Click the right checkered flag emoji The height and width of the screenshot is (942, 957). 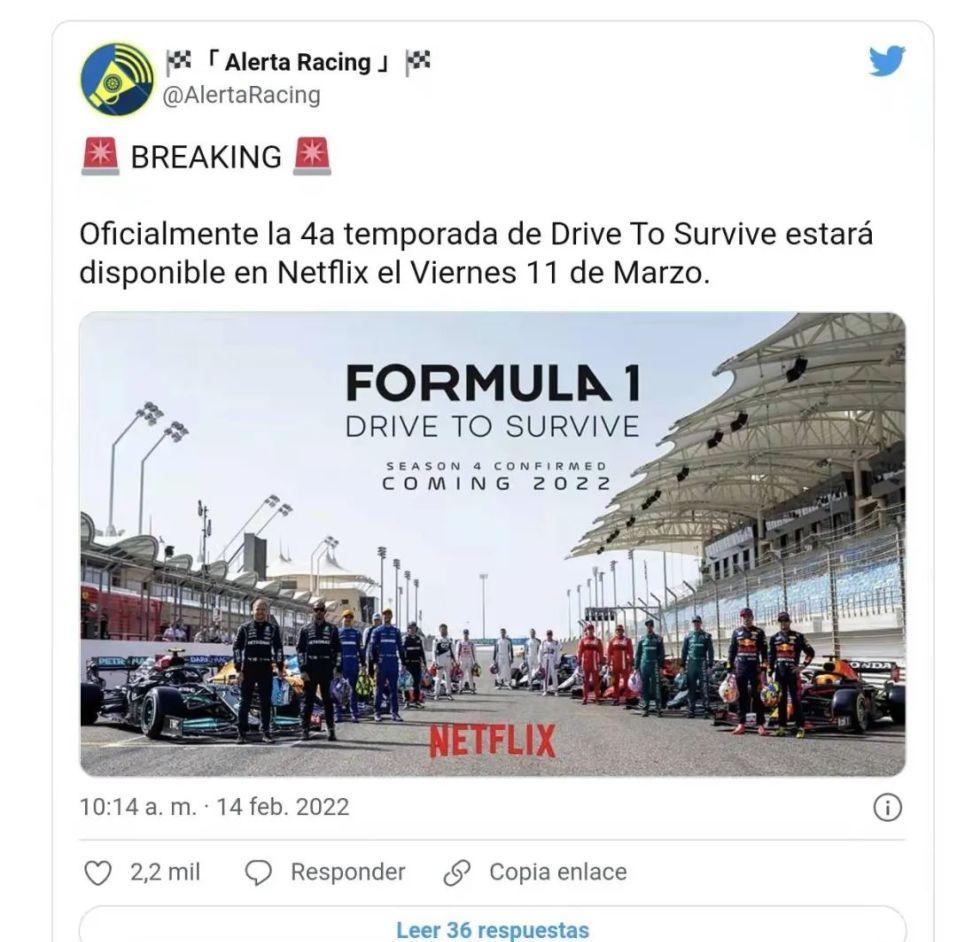point(418,62)
